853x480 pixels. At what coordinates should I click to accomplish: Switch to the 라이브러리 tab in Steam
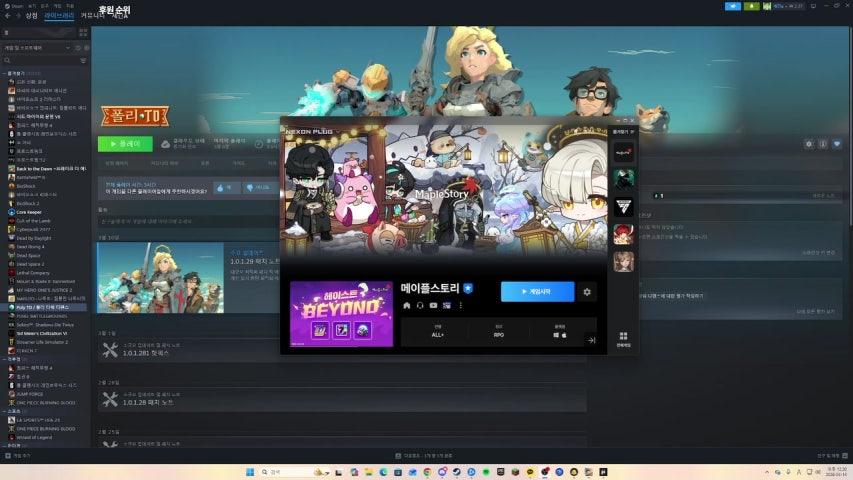[x=59, y=16]
